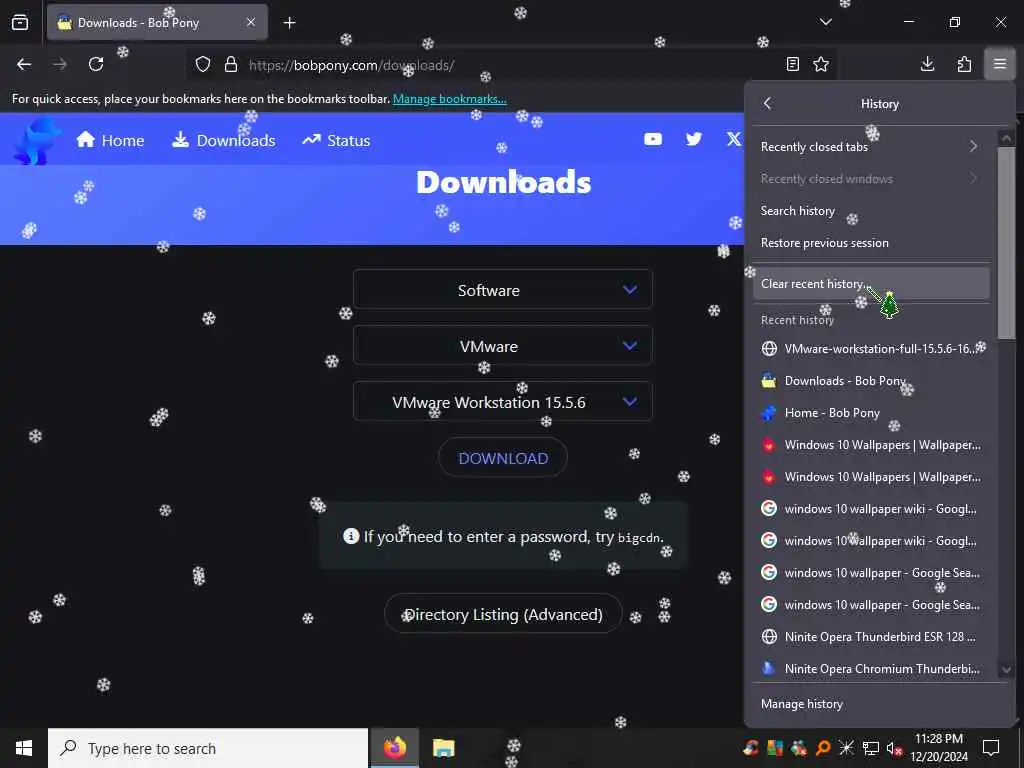
Task: Open Downloads - Bob Pony history entry
Action: 871,381
